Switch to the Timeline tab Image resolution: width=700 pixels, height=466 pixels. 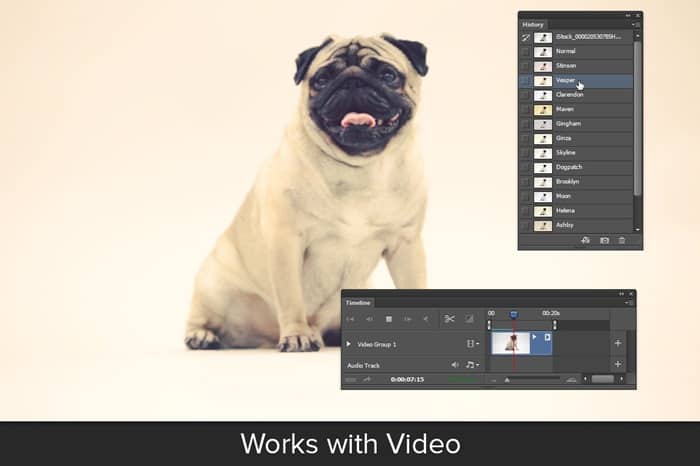click(358, 303)
